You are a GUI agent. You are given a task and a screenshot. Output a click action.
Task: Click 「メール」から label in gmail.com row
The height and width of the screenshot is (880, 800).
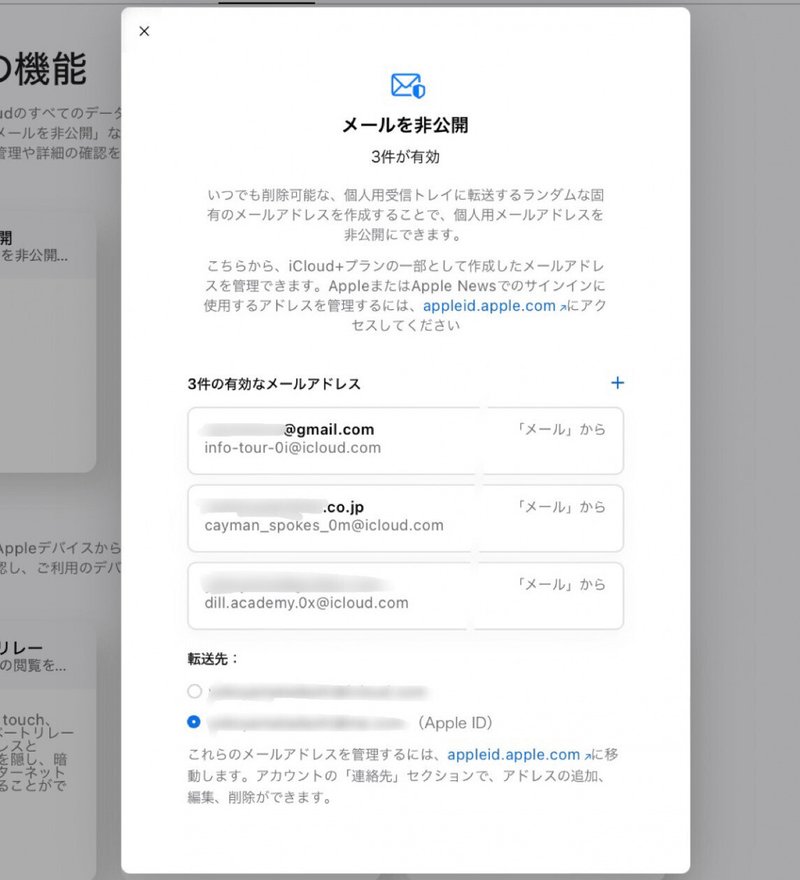tap(560, 429)
